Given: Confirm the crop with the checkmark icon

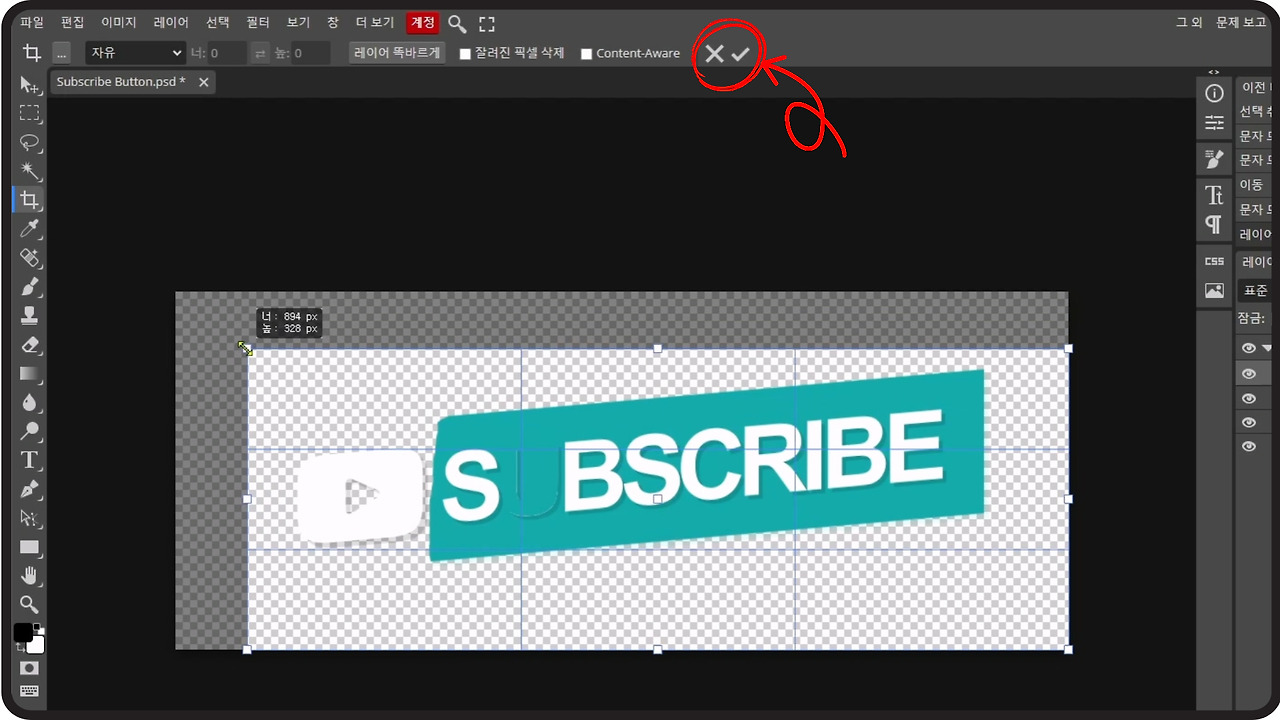Looking at the screenshot, I should 740,54.
